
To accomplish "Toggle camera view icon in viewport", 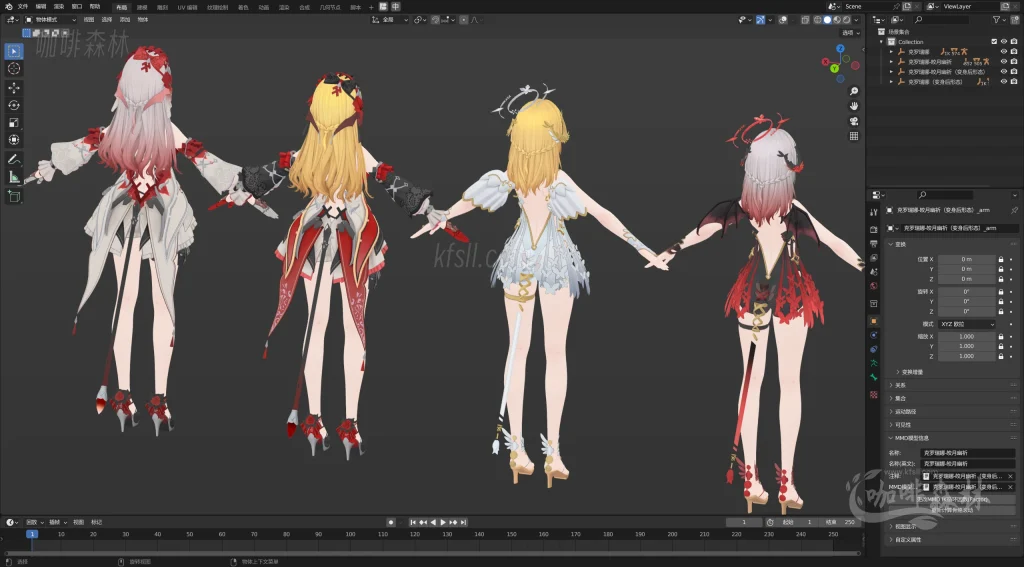I will click(x=854, y=122).
